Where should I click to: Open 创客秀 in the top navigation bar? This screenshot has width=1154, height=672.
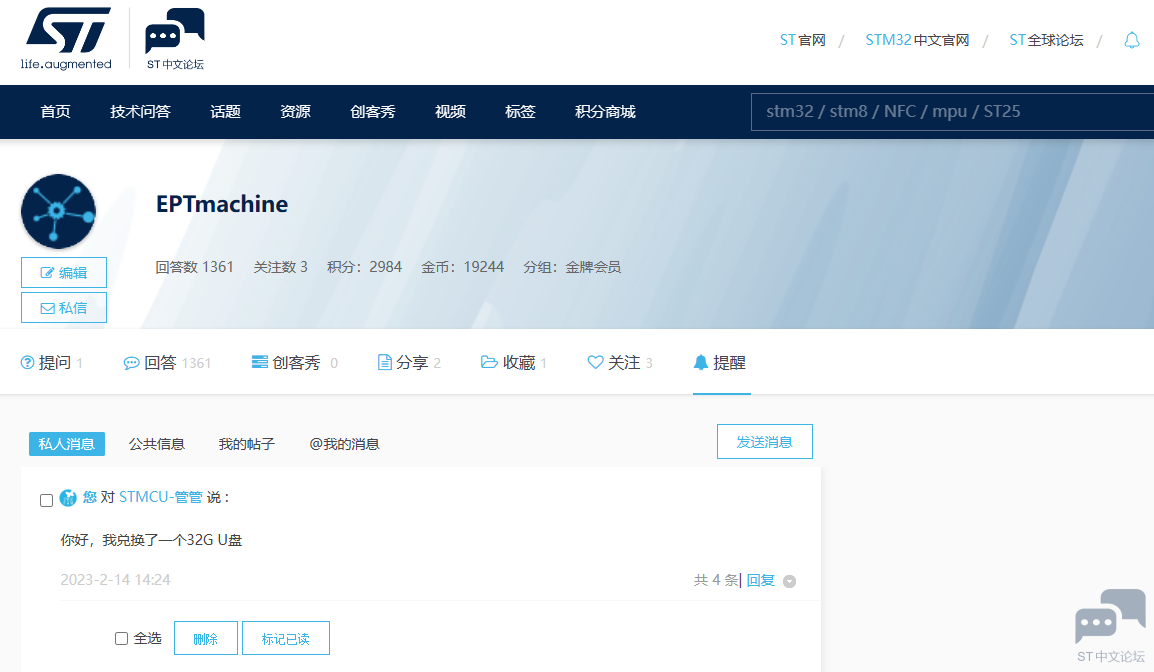[x=372, y=112]
